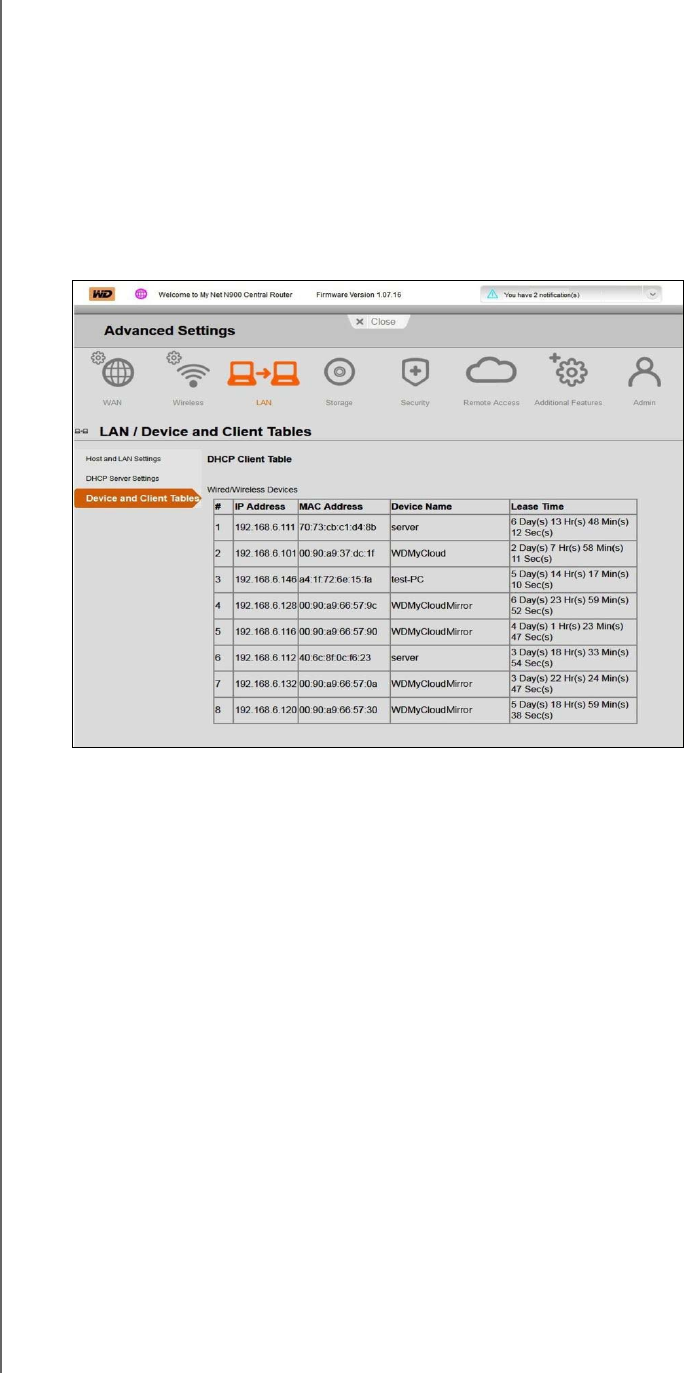Click WDMyCloudMirror in row 4
This screenshot has width=684, height=1373.
[431, 605]
